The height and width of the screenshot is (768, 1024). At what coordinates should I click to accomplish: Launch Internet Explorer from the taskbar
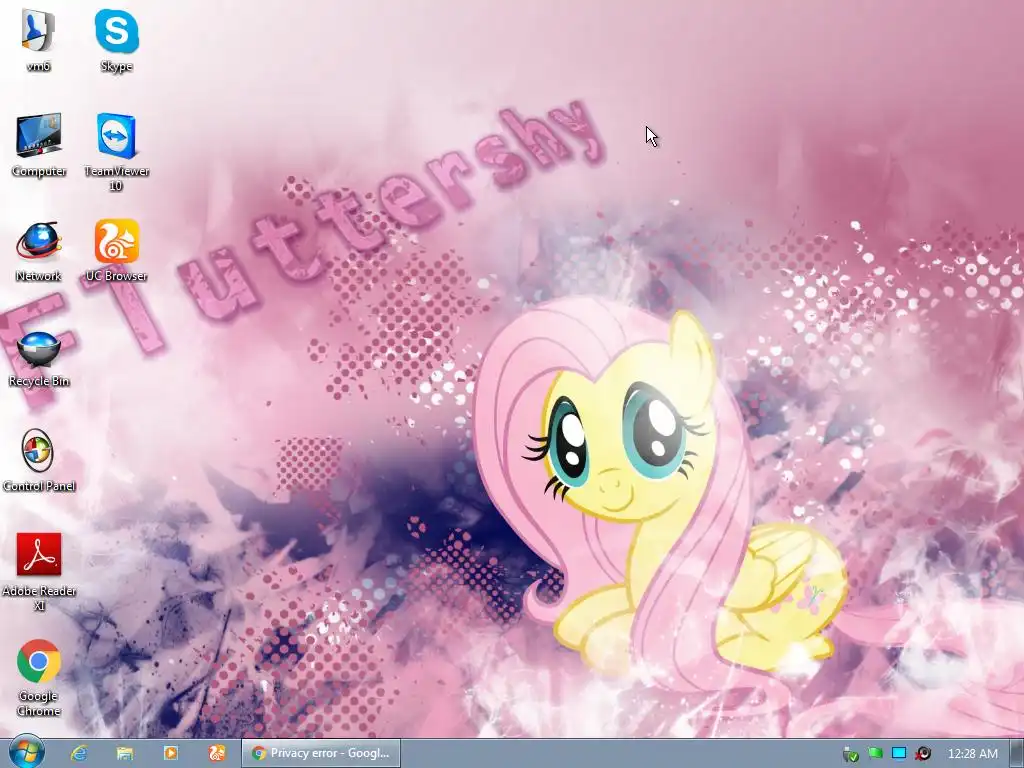pyautogui.click(x=79, y=754)
